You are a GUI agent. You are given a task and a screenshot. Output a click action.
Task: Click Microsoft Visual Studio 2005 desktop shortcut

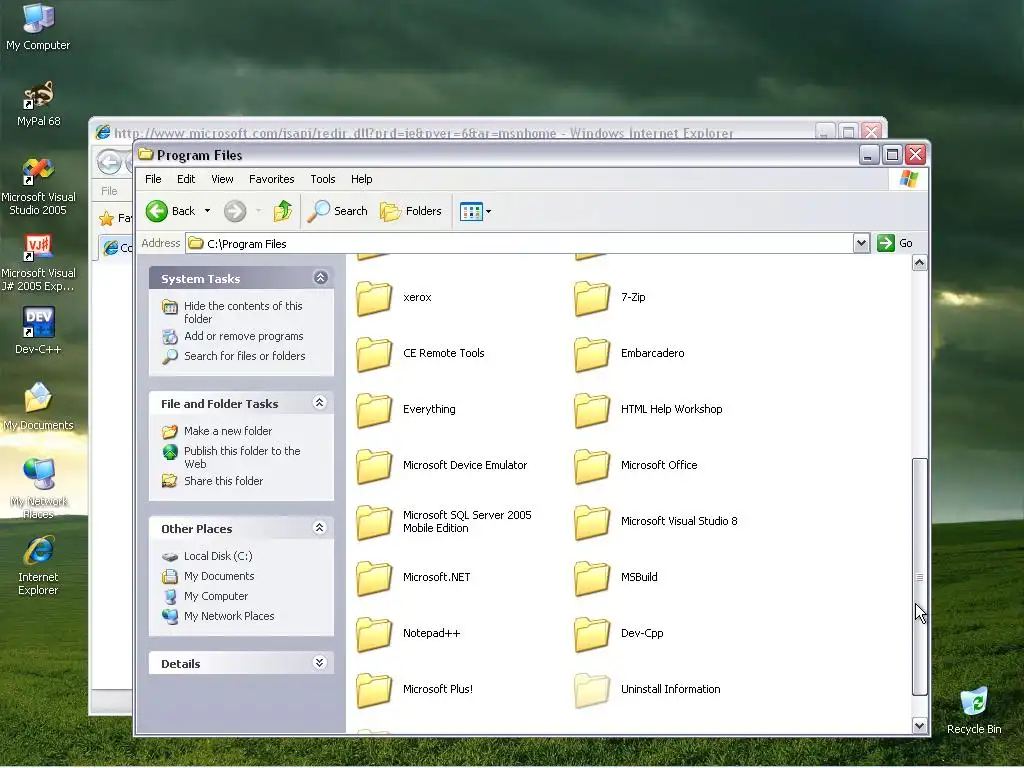[38, 186]
